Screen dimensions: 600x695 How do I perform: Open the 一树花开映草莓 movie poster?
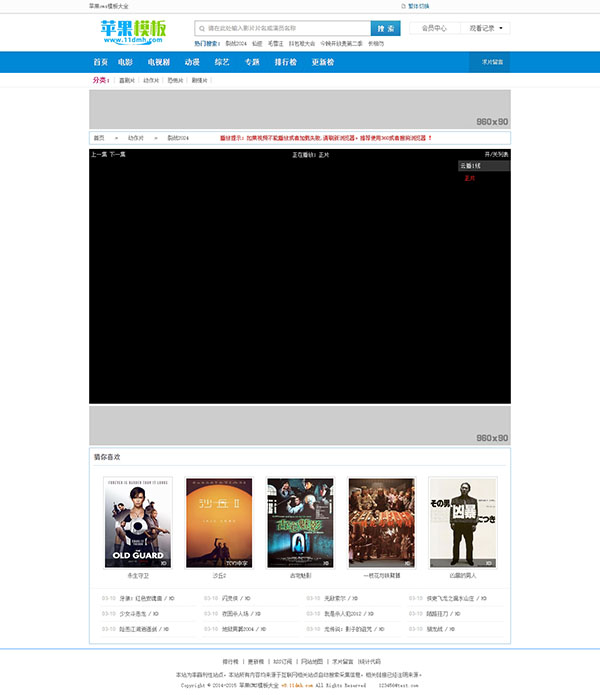pos(381,522)
